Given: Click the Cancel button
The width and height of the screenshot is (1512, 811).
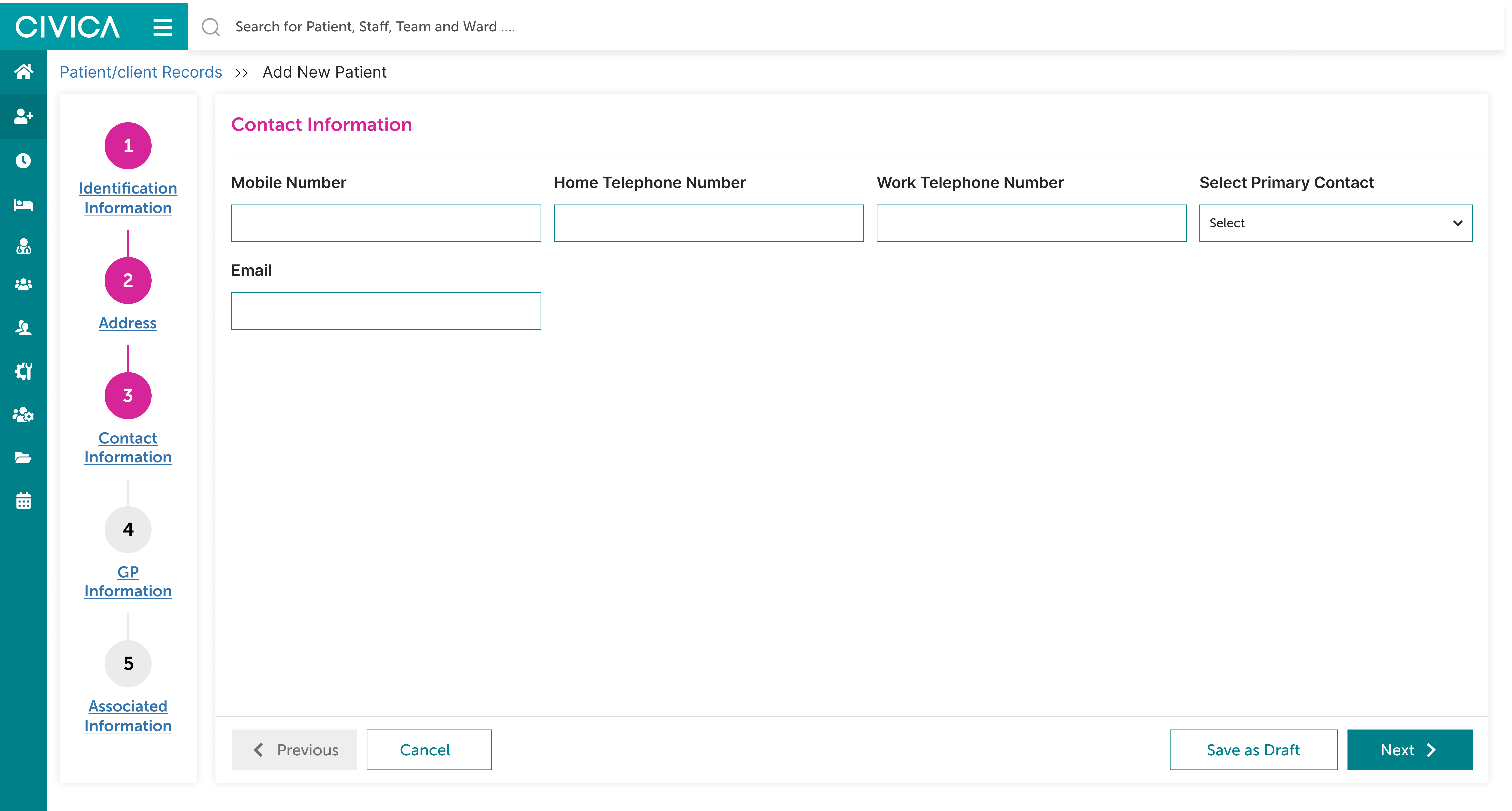Looking at the screenshot, I should tap(429, 750).
